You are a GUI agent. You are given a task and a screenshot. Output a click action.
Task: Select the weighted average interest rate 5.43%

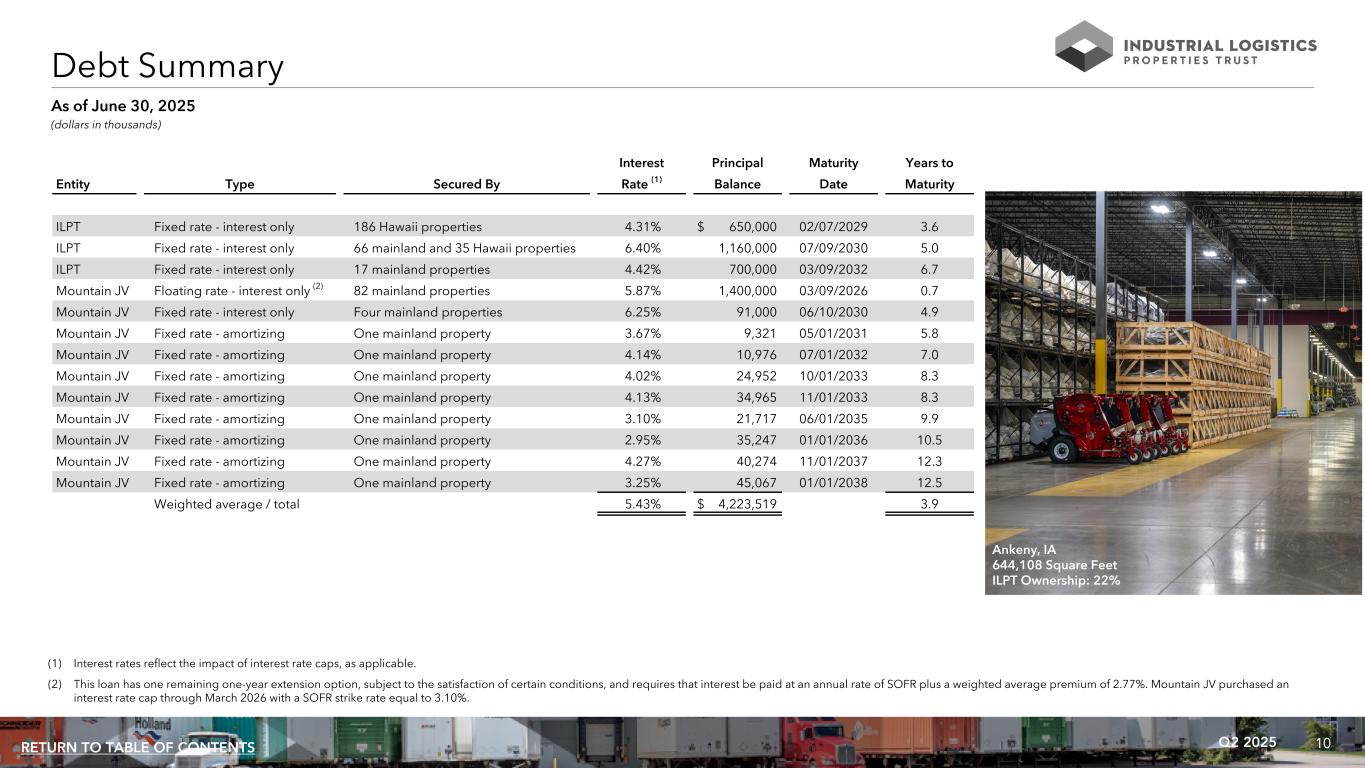pos(642,504)
